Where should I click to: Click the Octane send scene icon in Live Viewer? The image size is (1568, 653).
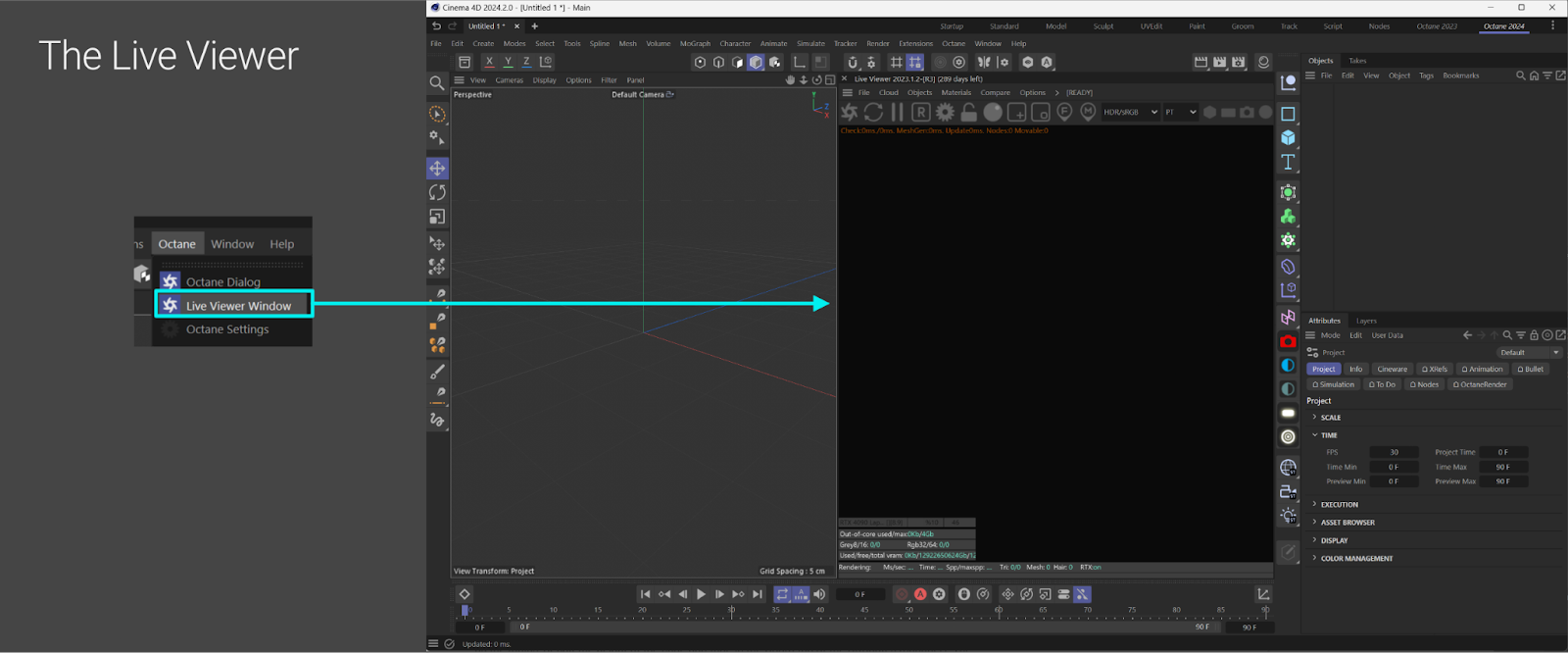tap(850, 113)
